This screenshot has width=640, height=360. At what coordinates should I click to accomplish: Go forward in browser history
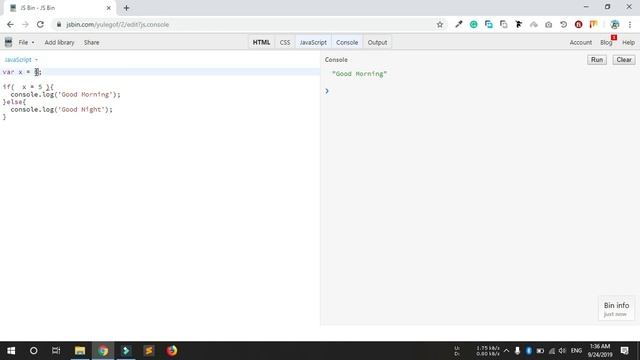tap(25, 24)
